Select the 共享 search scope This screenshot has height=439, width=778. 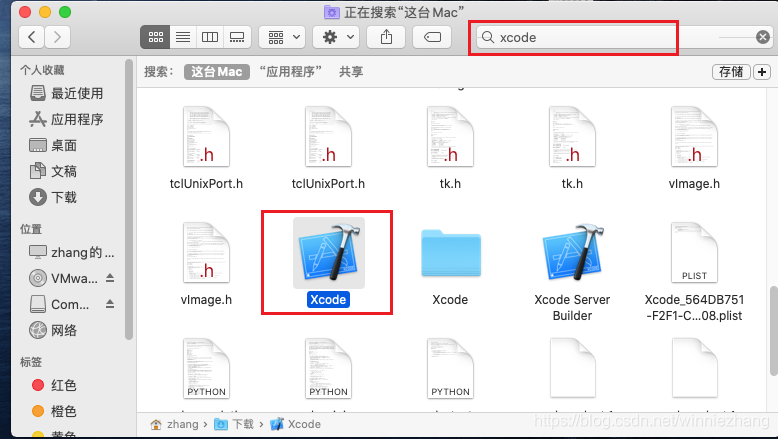tap(351, 72)
